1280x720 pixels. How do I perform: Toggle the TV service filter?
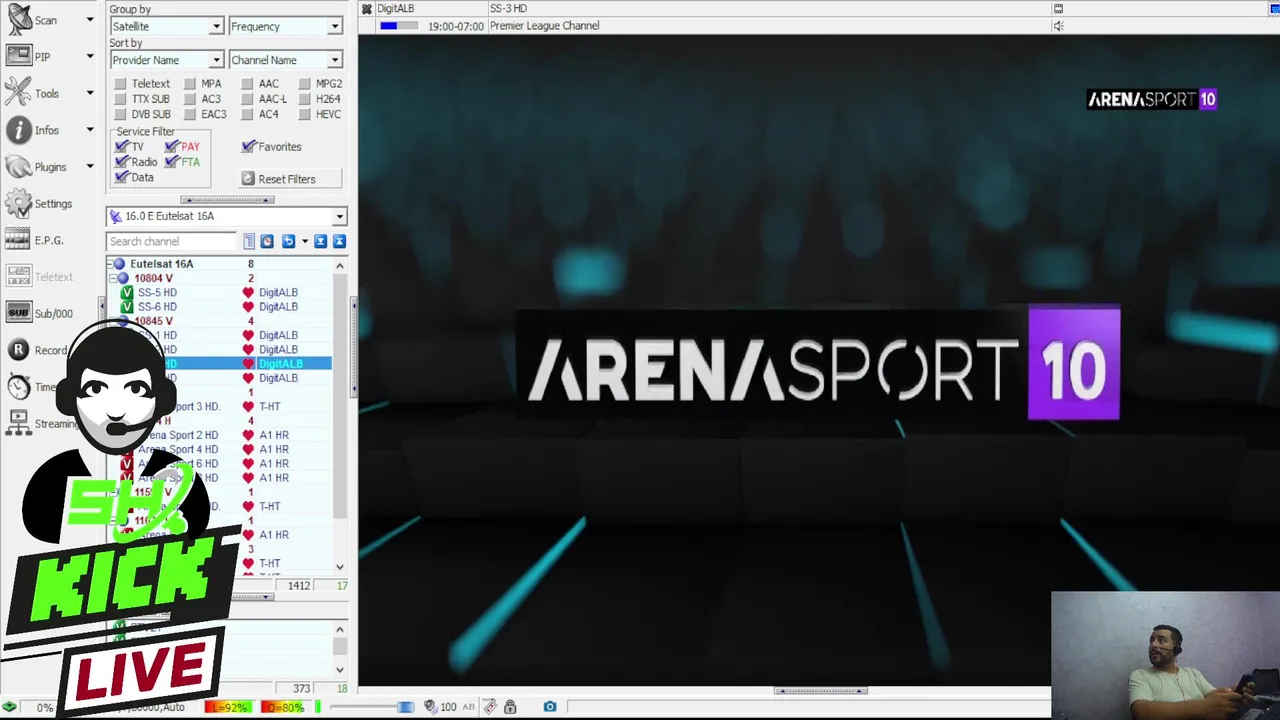[121, 146]
